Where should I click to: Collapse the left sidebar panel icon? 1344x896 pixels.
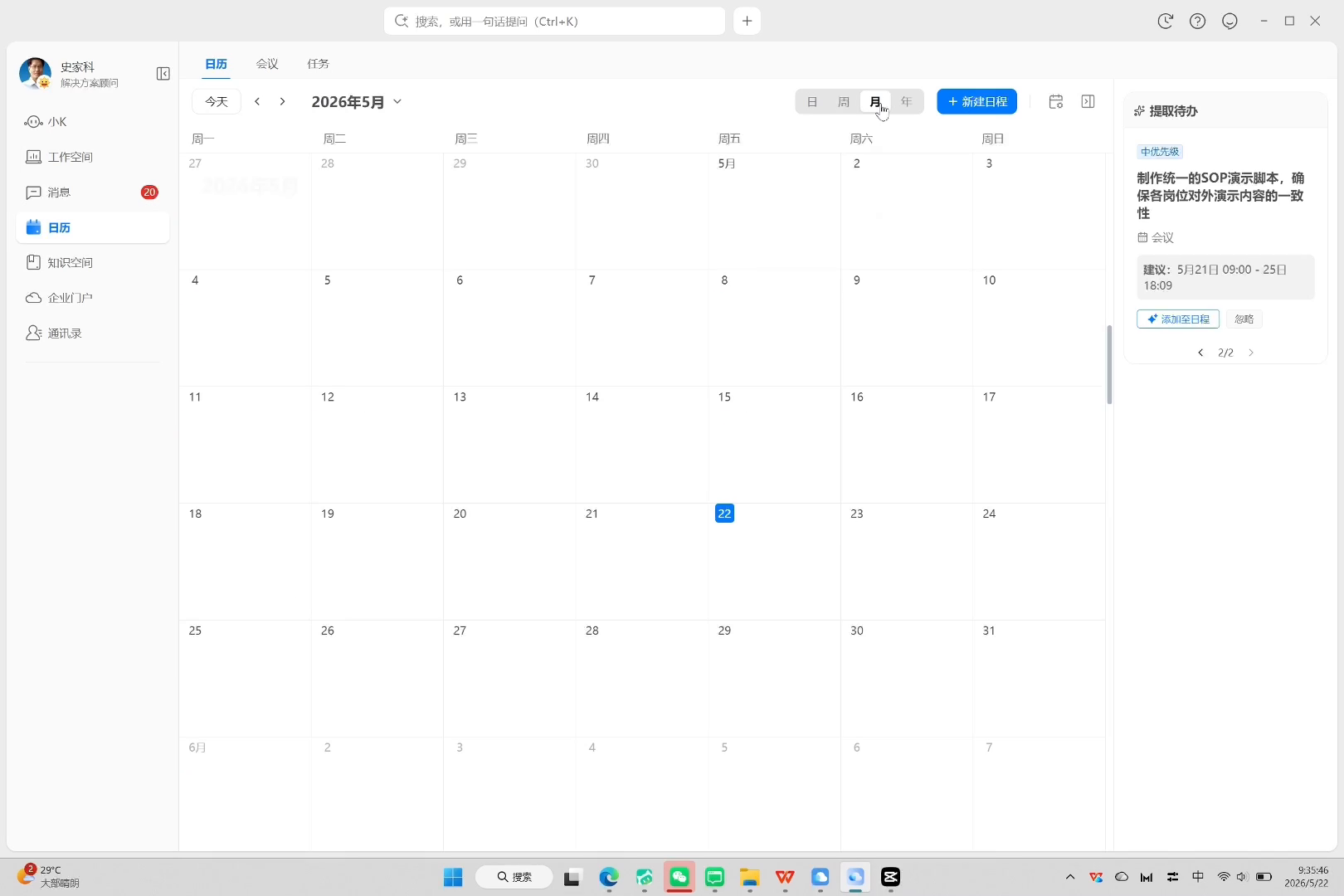click(163, 74)
